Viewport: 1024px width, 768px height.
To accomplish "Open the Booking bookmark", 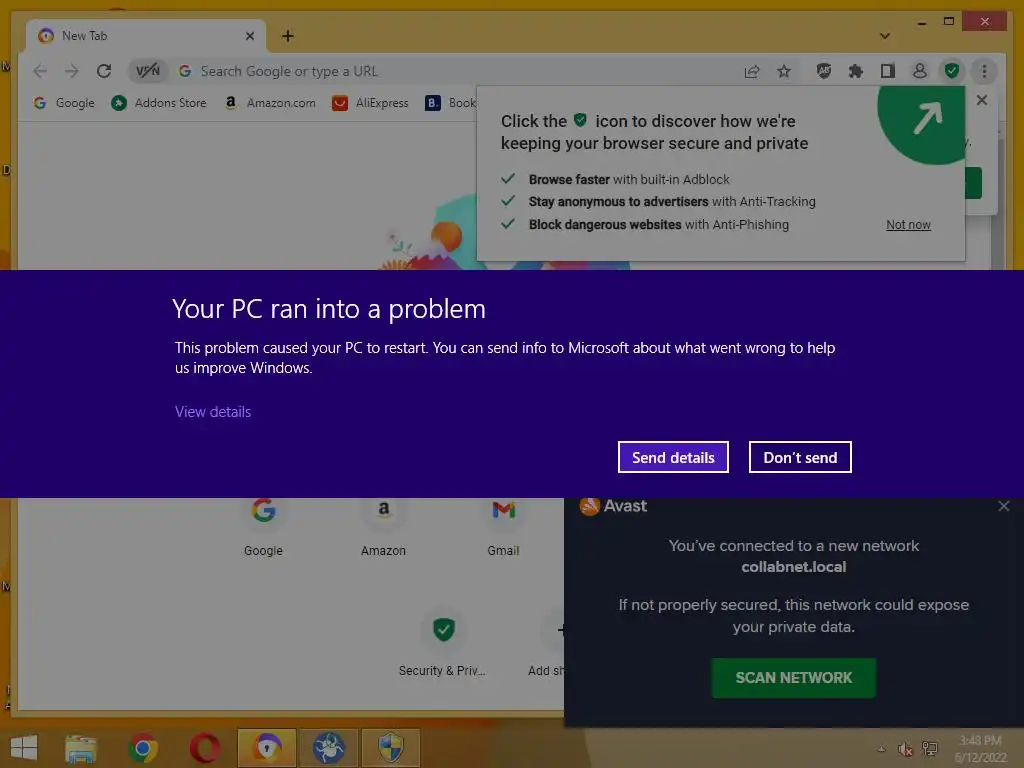I will pyautogui.click(x=451, y=103).
